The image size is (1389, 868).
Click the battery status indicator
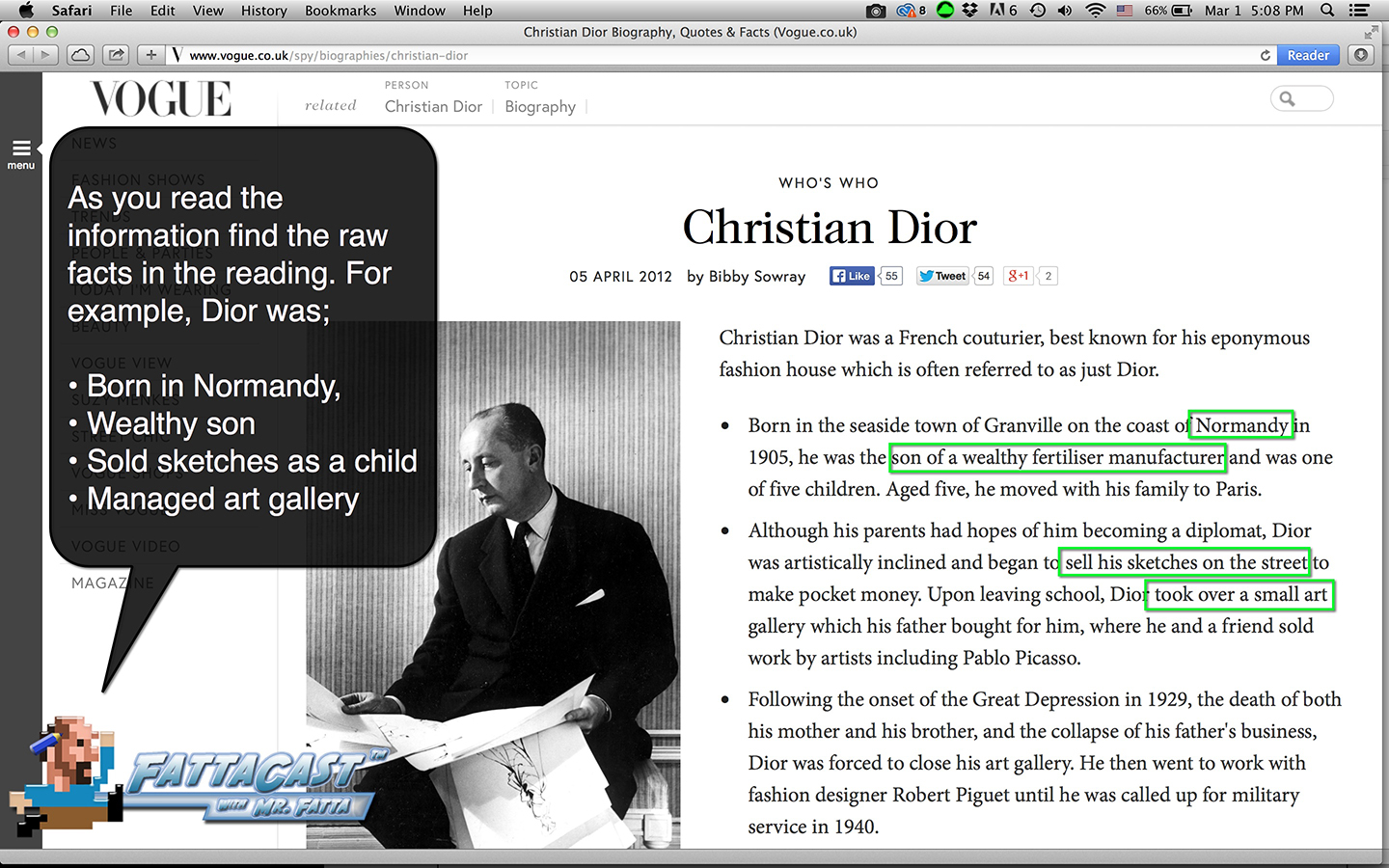tap(1170, 11)
